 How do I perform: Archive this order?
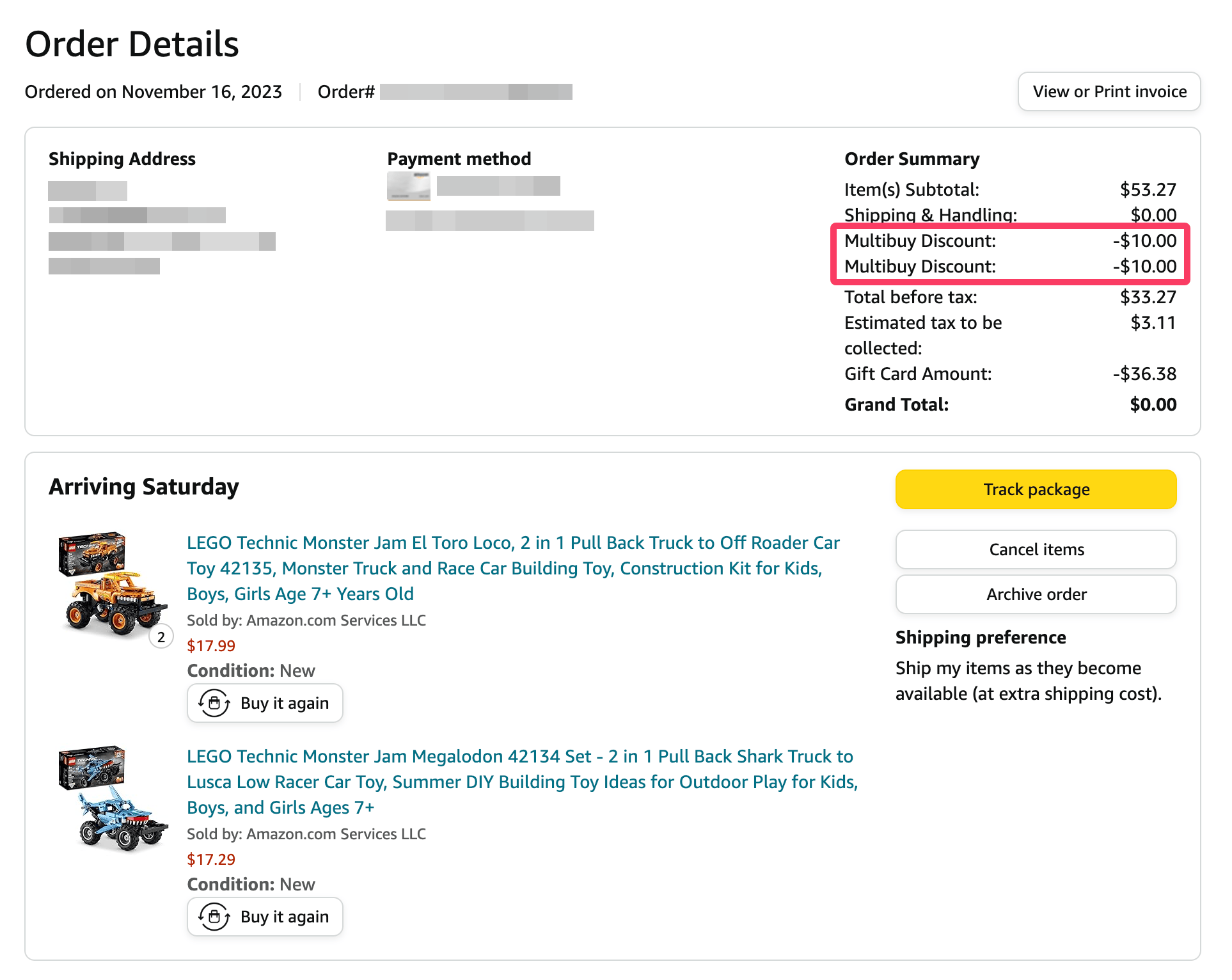(1035, 594)
